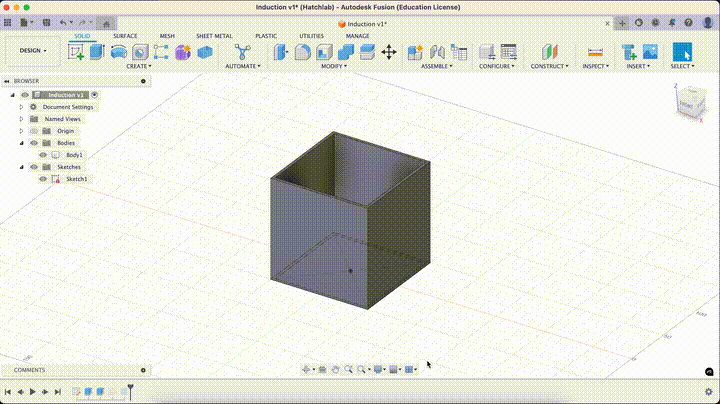Jump to the timeline end

coord(57,392)
